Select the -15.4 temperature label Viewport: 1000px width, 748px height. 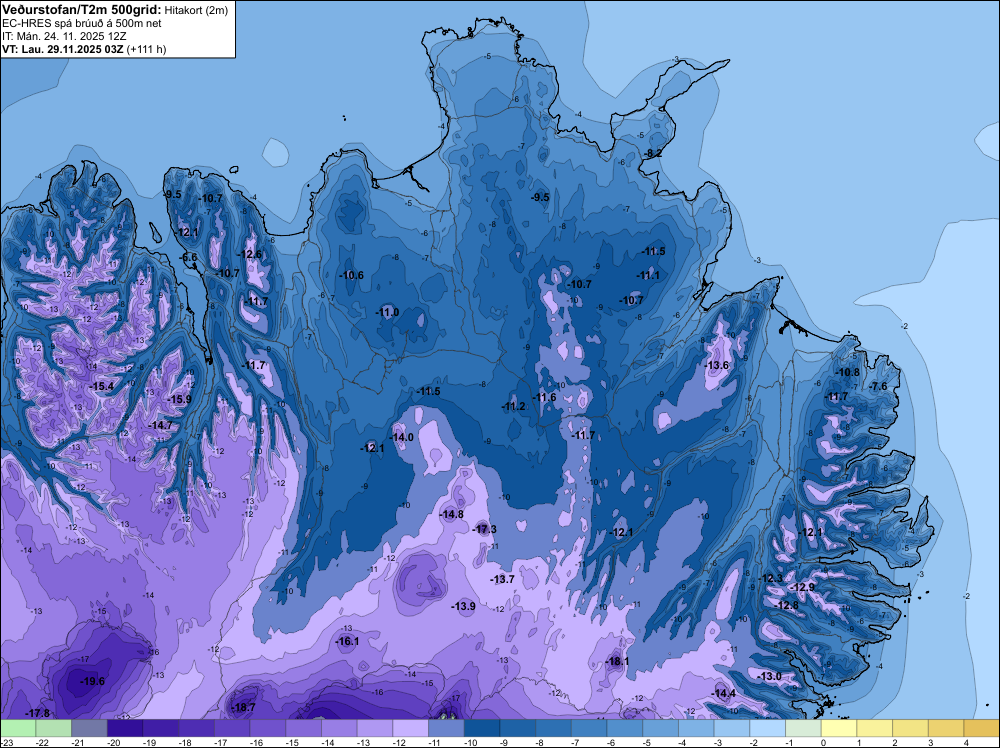point(101,386)
